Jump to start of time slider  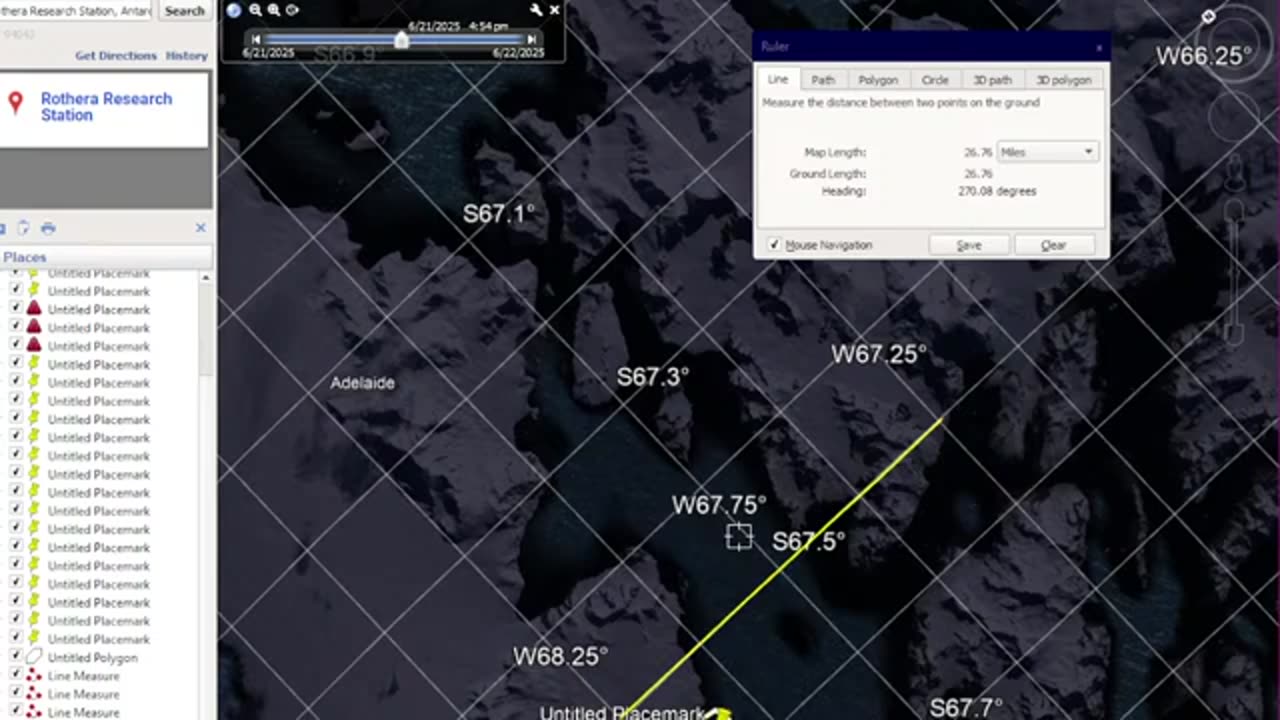click(256, 39)
